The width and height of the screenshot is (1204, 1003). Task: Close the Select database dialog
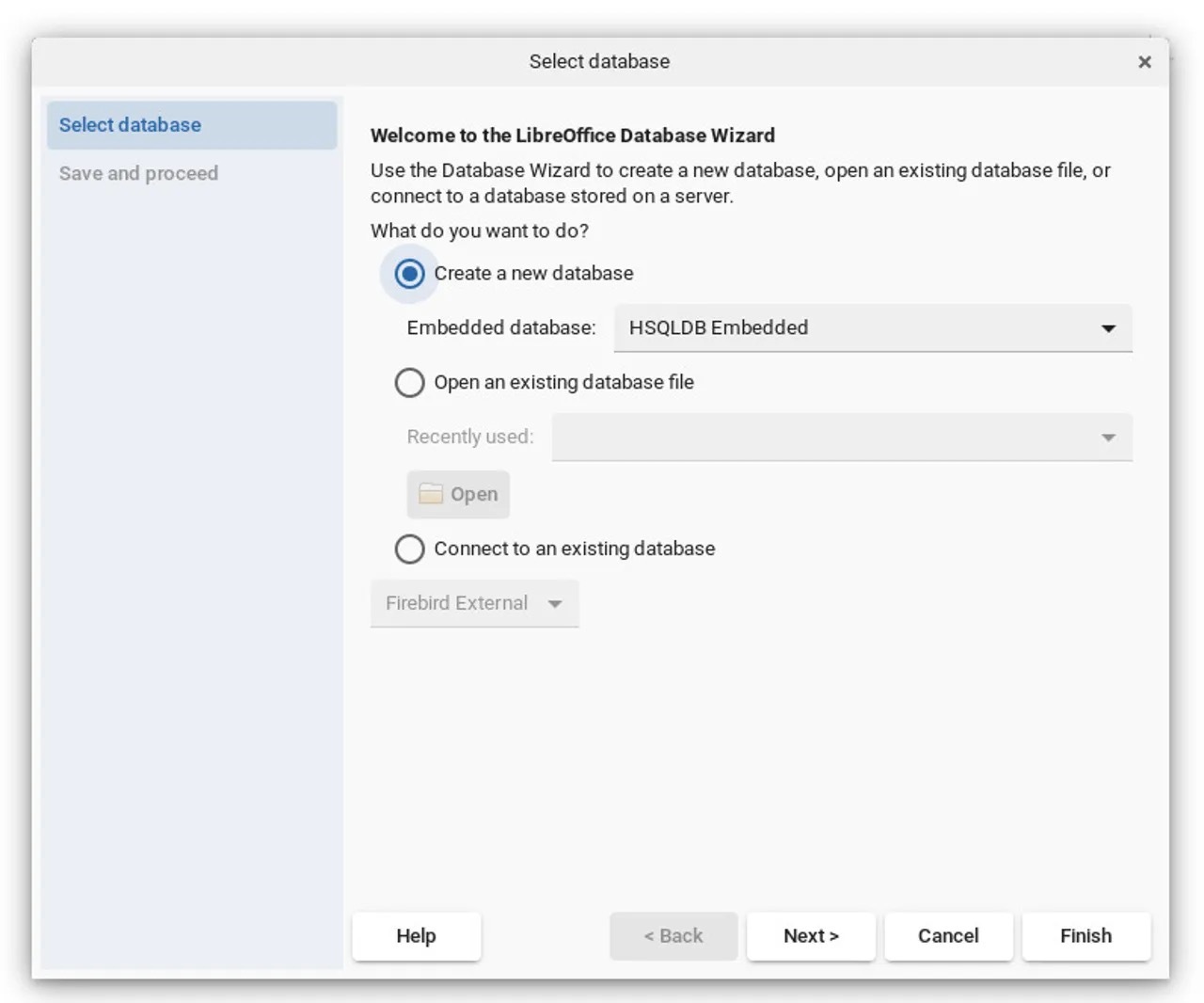coord(1145,62)
